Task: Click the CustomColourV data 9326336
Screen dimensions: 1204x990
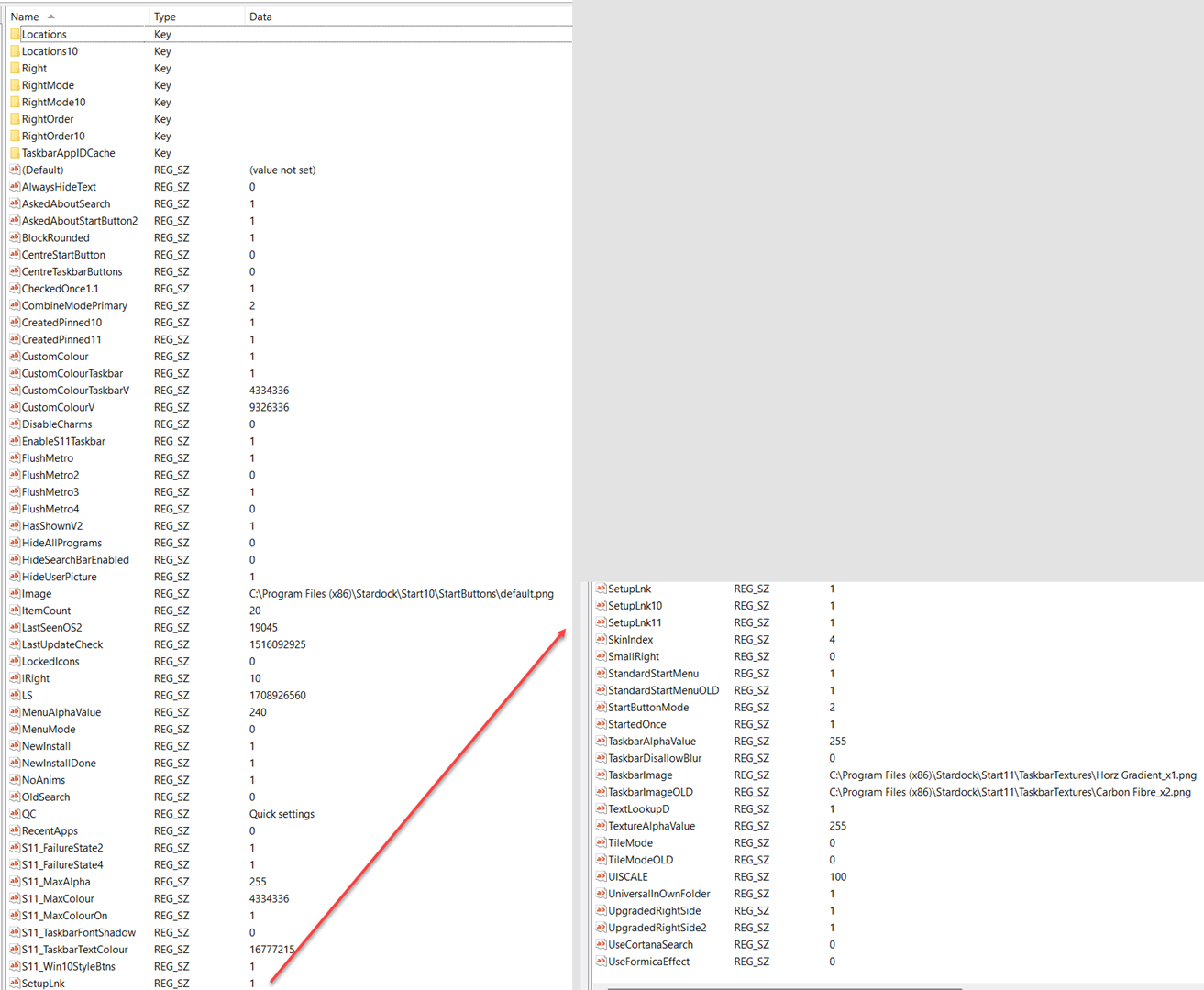Action: click(270, 408)
